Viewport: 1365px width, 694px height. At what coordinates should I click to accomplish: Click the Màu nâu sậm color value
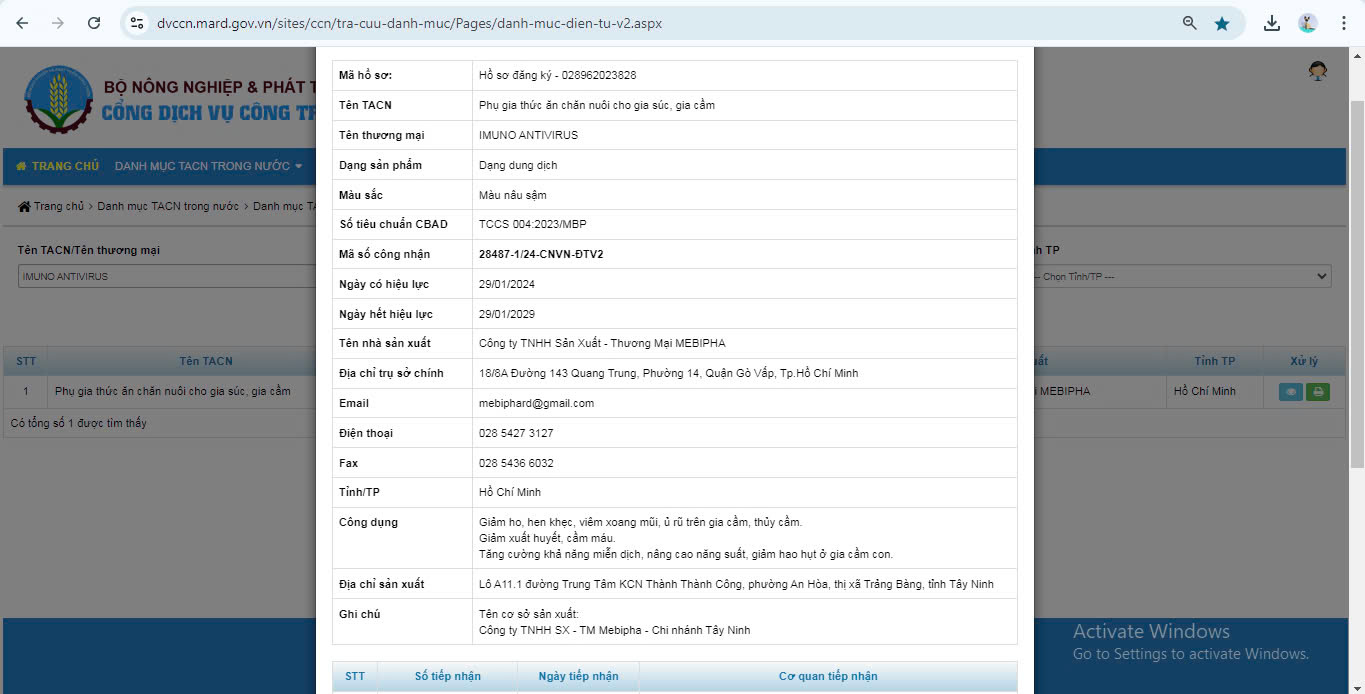click(x=513, y=195)
